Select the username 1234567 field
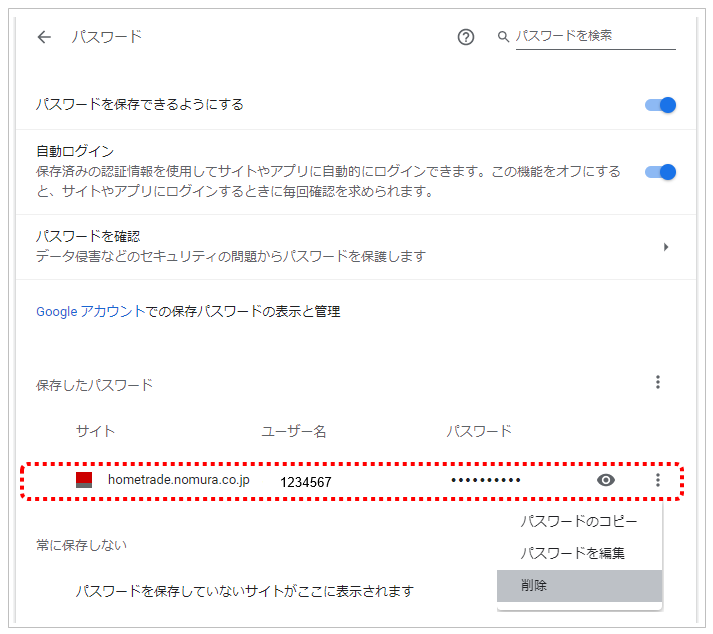 305,482
